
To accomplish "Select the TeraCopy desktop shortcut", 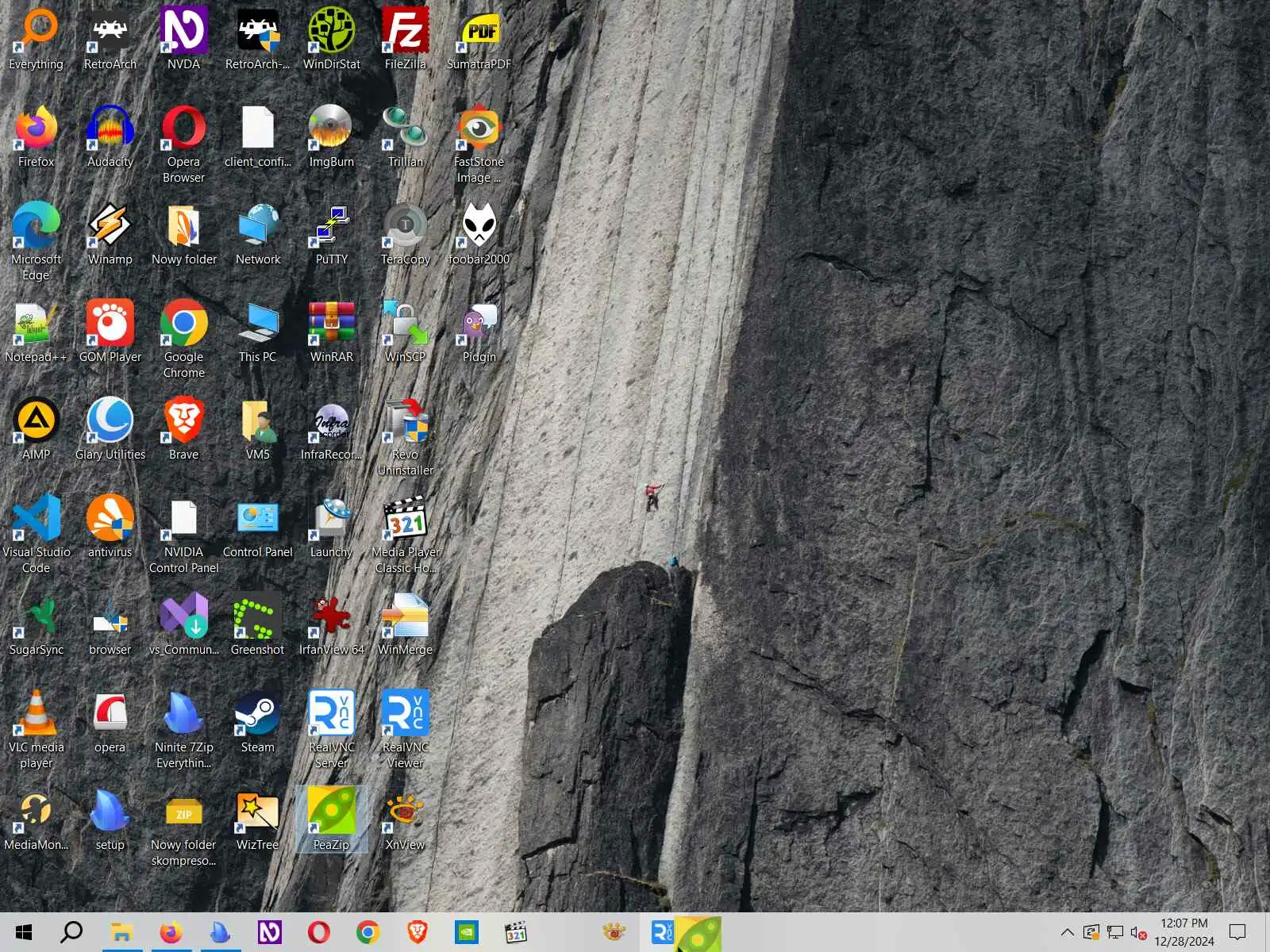I will click(406, 233).
